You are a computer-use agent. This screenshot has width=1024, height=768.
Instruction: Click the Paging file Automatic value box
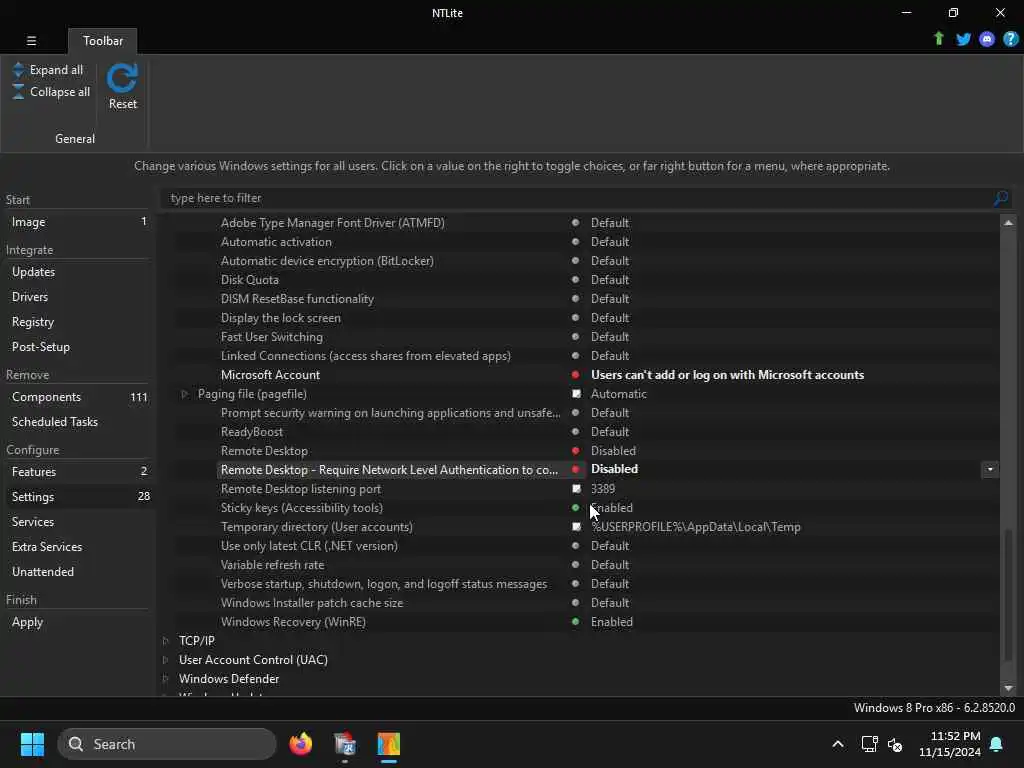click(576, 394)
